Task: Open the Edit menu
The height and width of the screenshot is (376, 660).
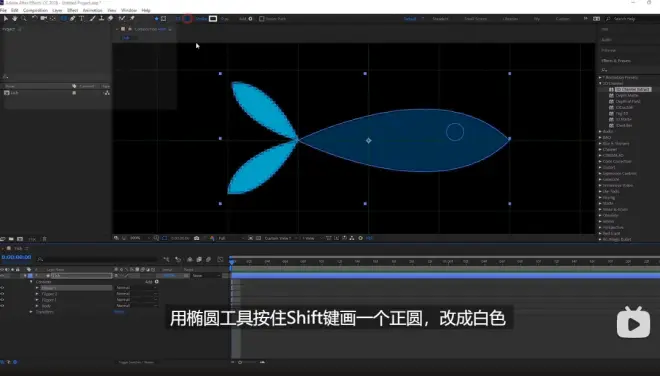Action: pos(14,10)
